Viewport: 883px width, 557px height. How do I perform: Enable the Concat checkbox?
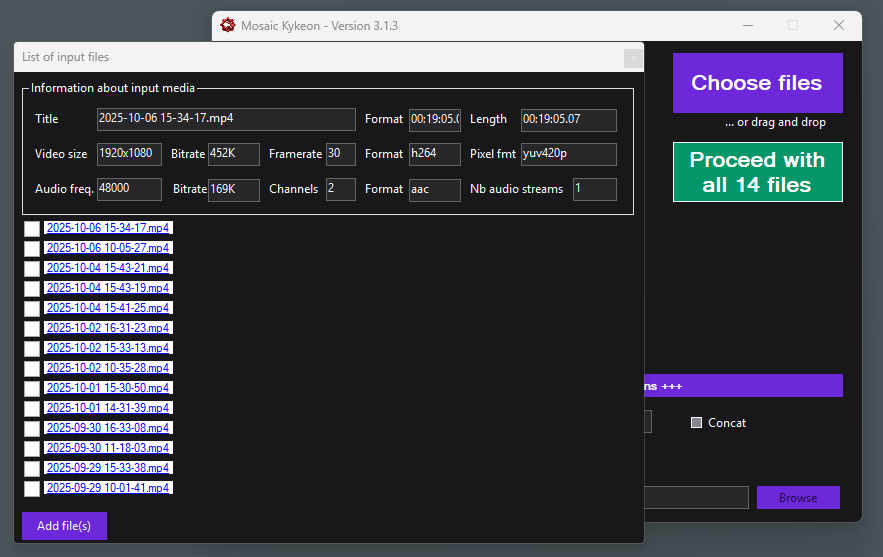tap(696, 422)
